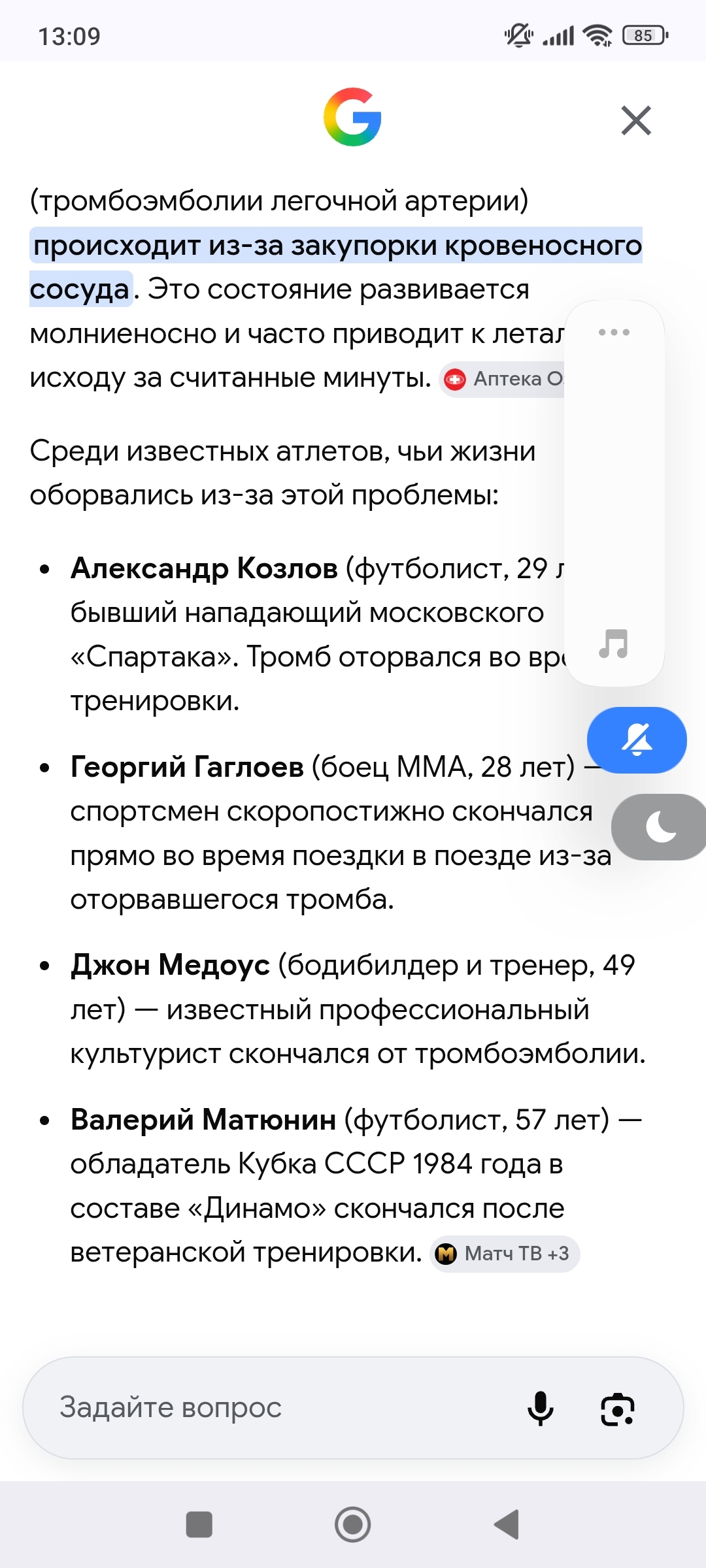Go home with circle navigation button
706x1568 pixels.
tap(353, 1524)
